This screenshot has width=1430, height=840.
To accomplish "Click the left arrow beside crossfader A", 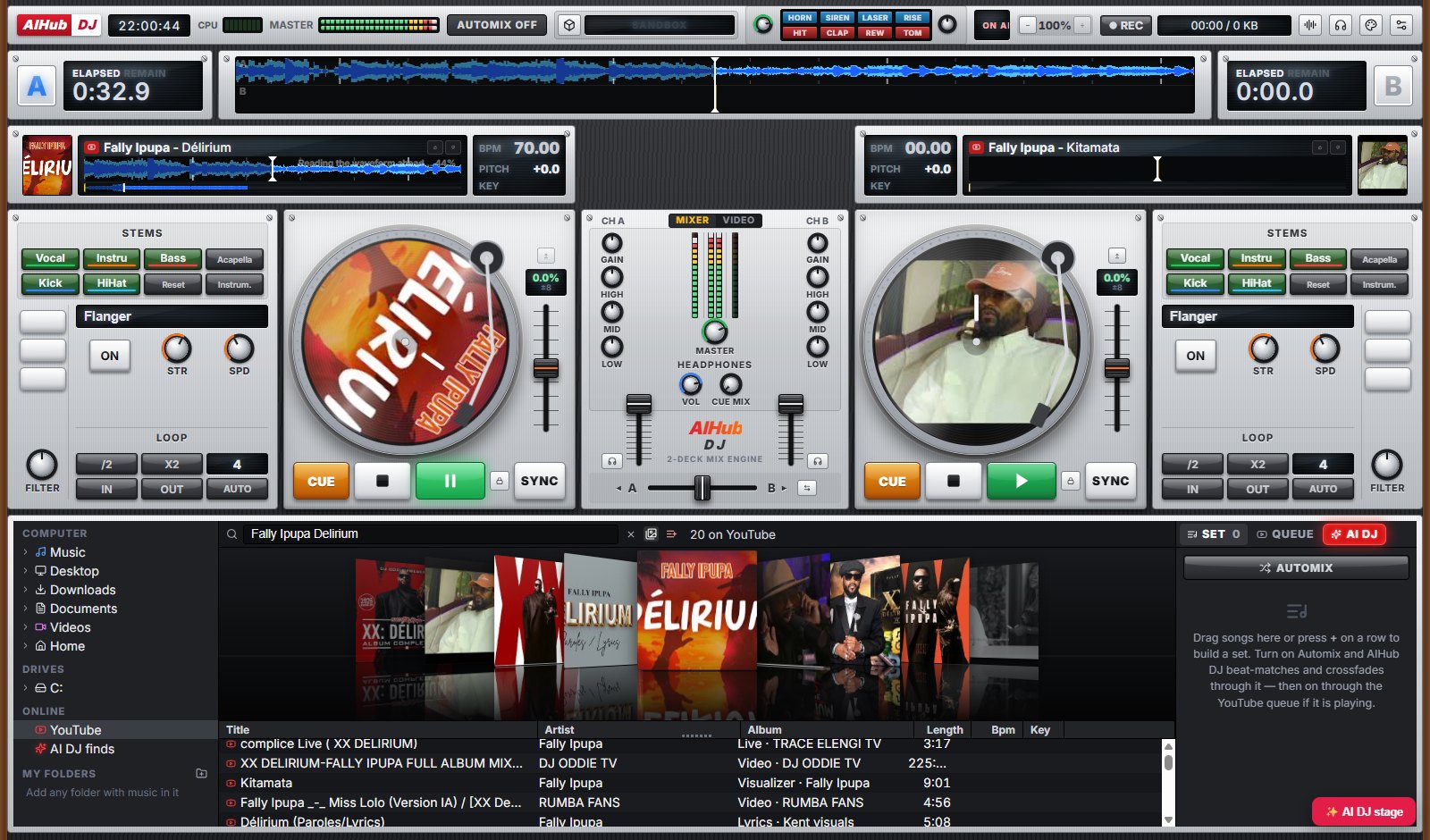I will point(618,488).
